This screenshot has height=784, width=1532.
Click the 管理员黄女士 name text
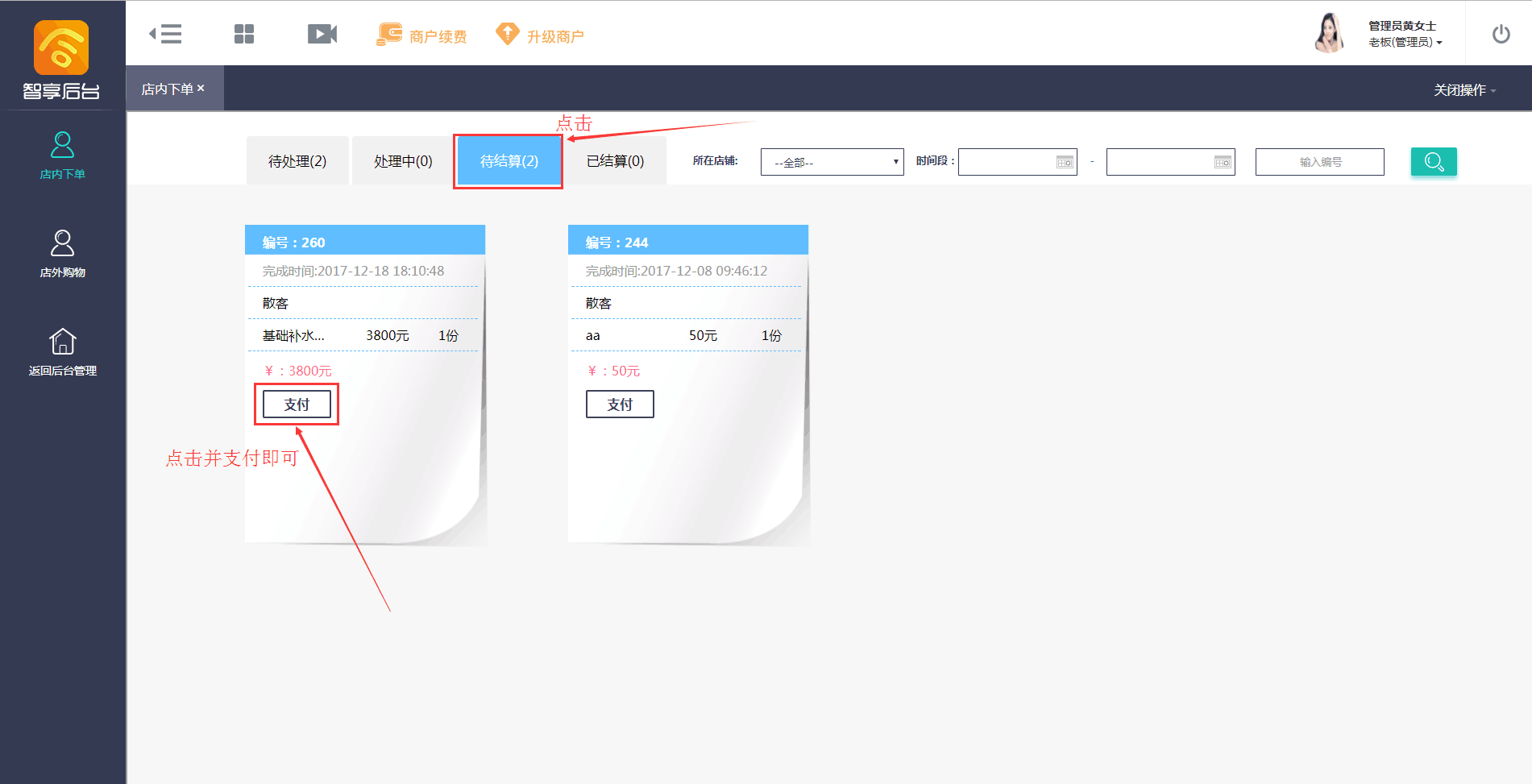(1402, 26)
